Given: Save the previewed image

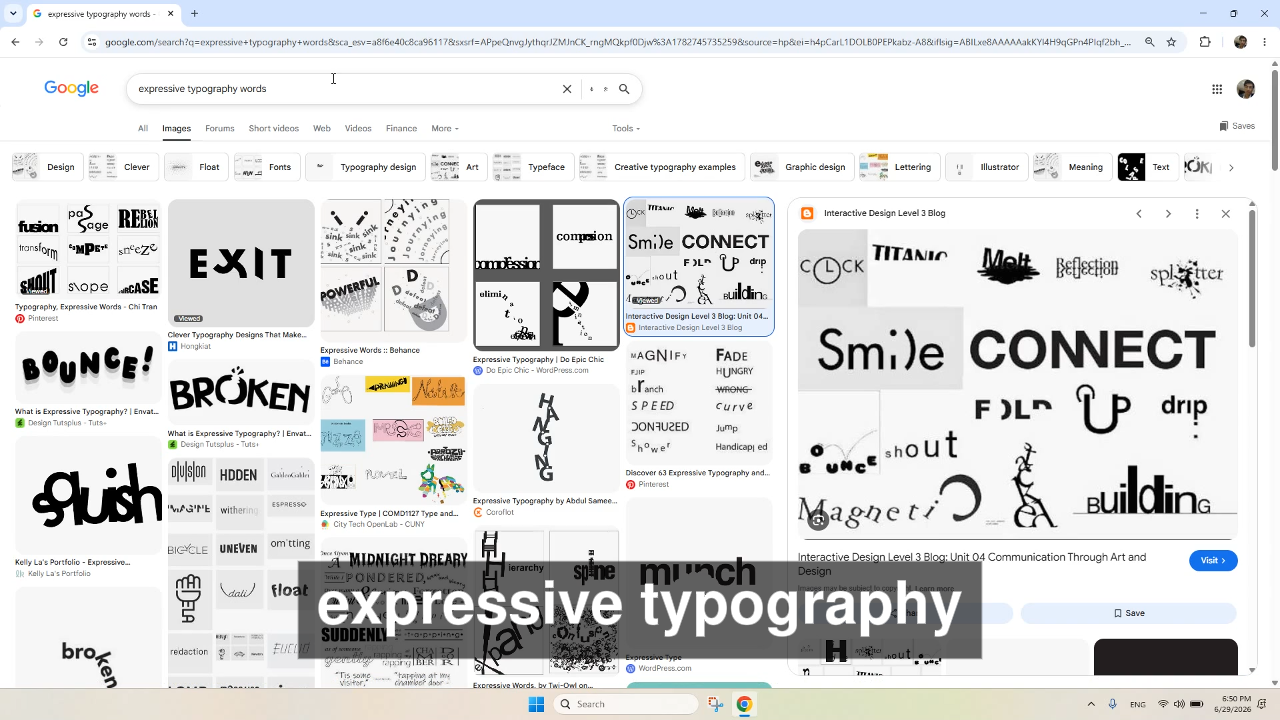Looking at the screenshot, I should [1129, 613].
